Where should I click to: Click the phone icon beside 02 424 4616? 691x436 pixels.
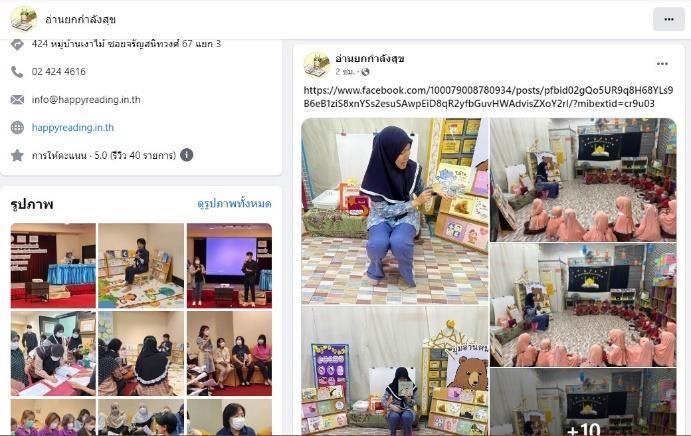[17, 71]
